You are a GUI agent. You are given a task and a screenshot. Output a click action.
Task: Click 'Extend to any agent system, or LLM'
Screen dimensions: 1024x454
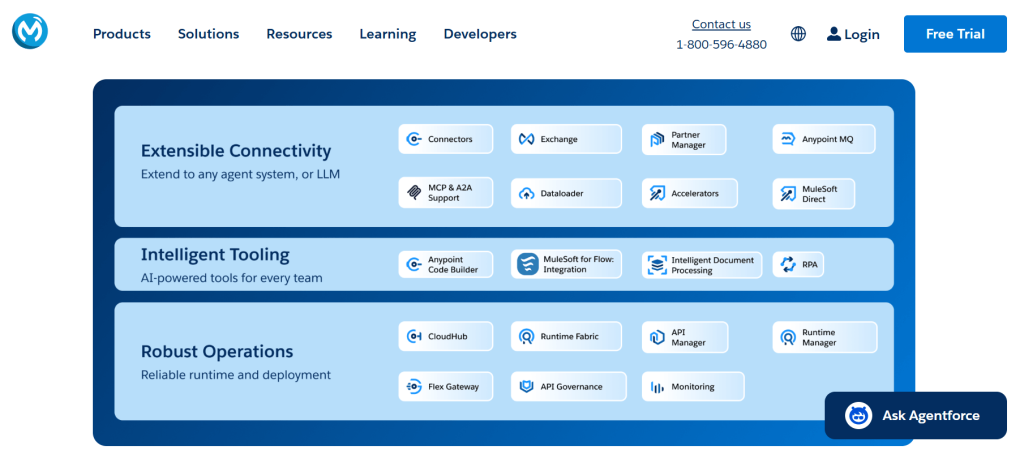(240, 175)
